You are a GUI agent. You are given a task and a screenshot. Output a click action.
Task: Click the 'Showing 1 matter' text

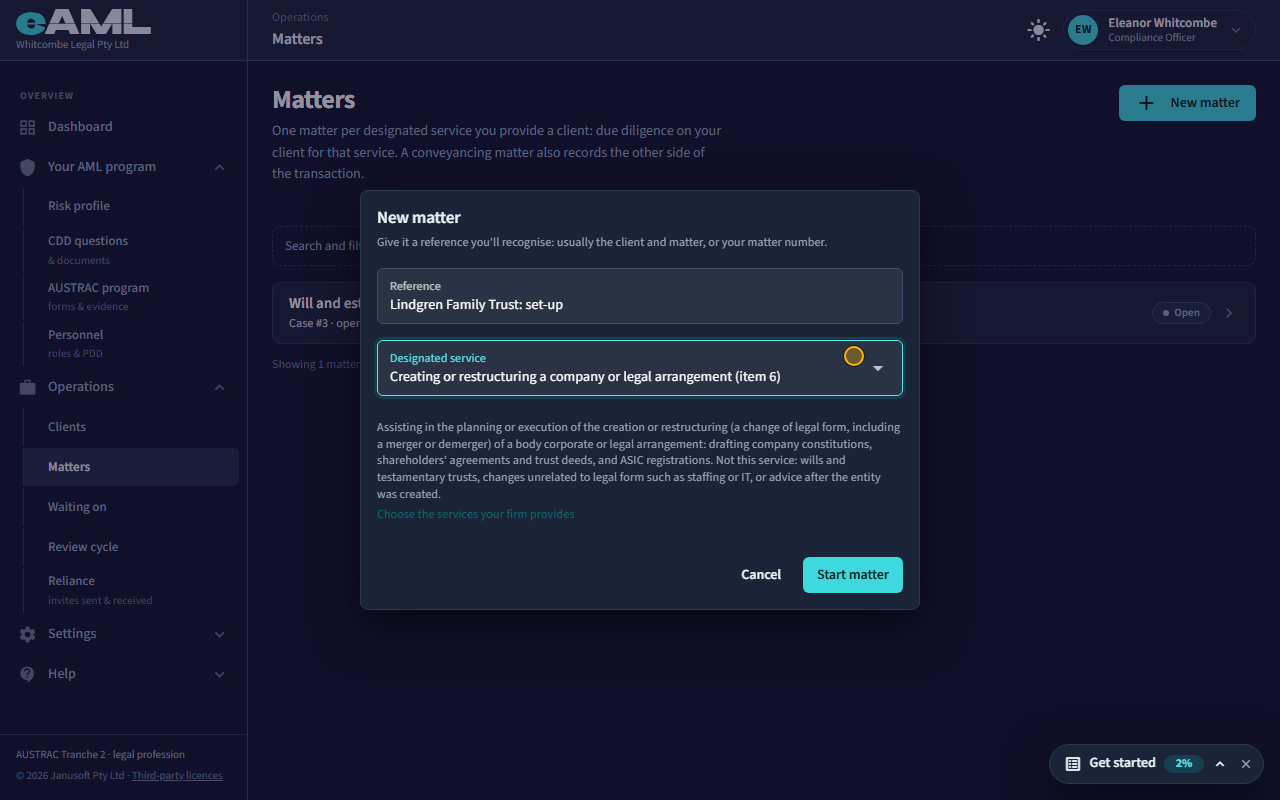pyautogui.click(x=316, y=364)
